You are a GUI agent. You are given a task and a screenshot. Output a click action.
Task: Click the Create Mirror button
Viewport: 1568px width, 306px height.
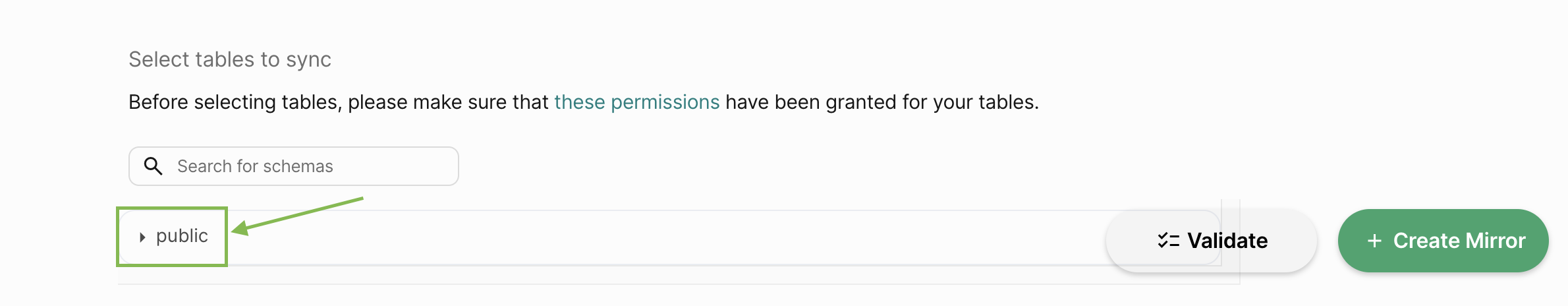click(1443, 241)
